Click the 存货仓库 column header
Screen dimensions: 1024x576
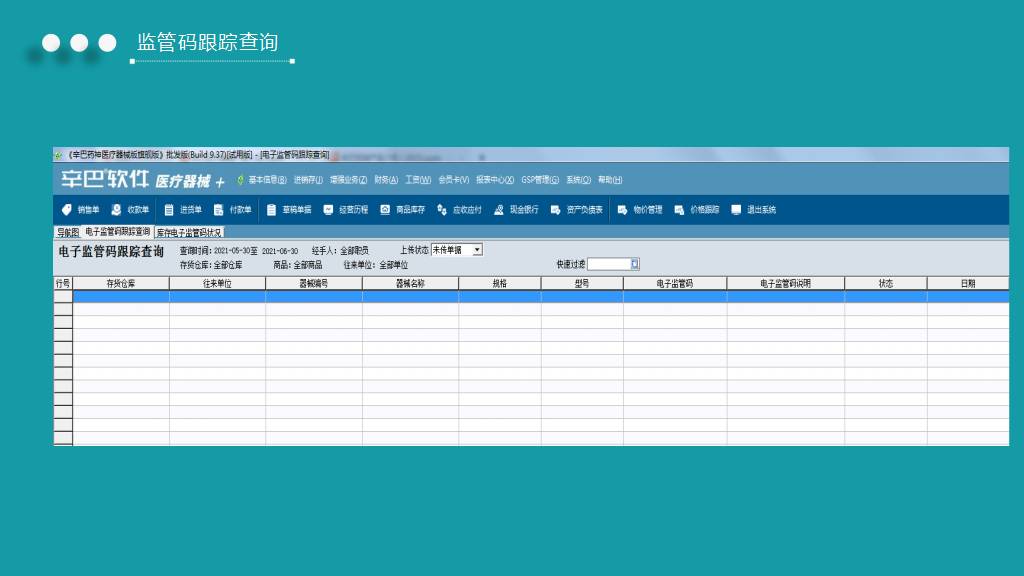tap(121, 283)
